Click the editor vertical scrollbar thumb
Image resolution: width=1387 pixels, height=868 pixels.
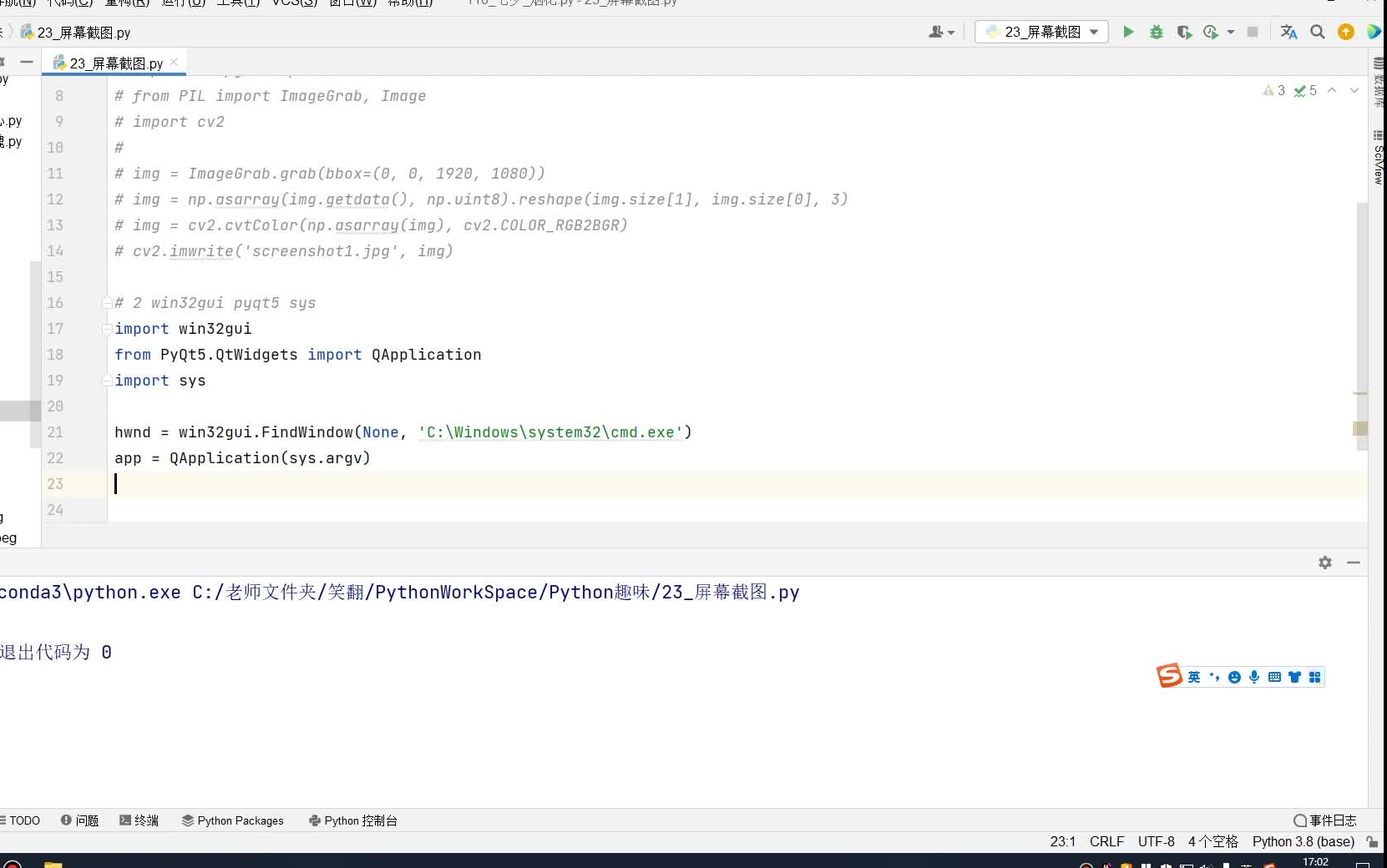click(x=1362, y=325)
